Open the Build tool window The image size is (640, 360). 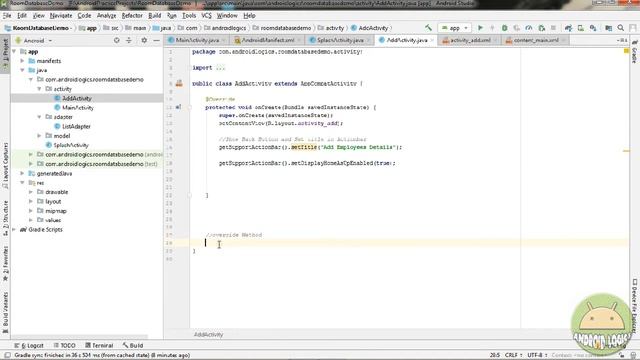pos(133,345)
